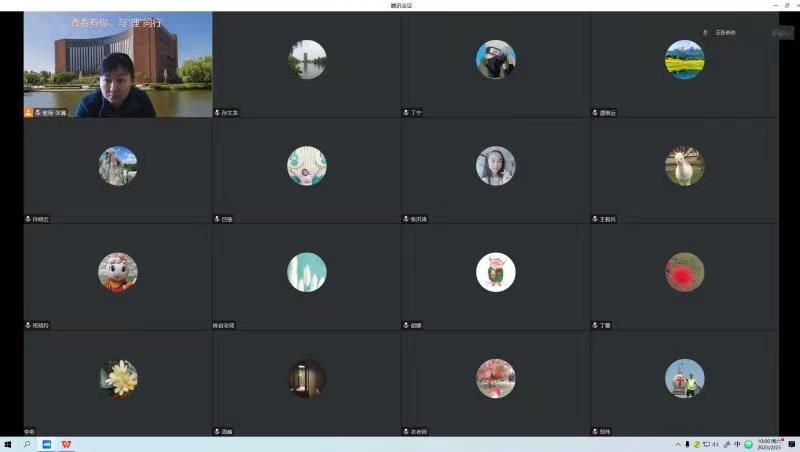Open WPS Office from the taskbar
800x452 pixels.
(x=66, y=444)
